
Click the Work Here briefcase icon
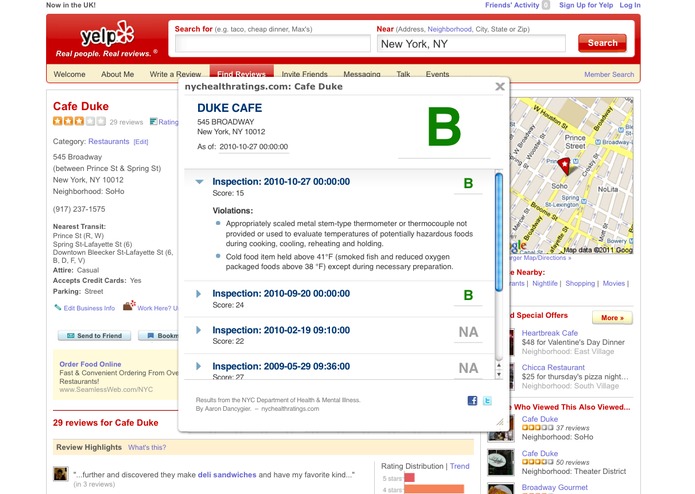129,305
